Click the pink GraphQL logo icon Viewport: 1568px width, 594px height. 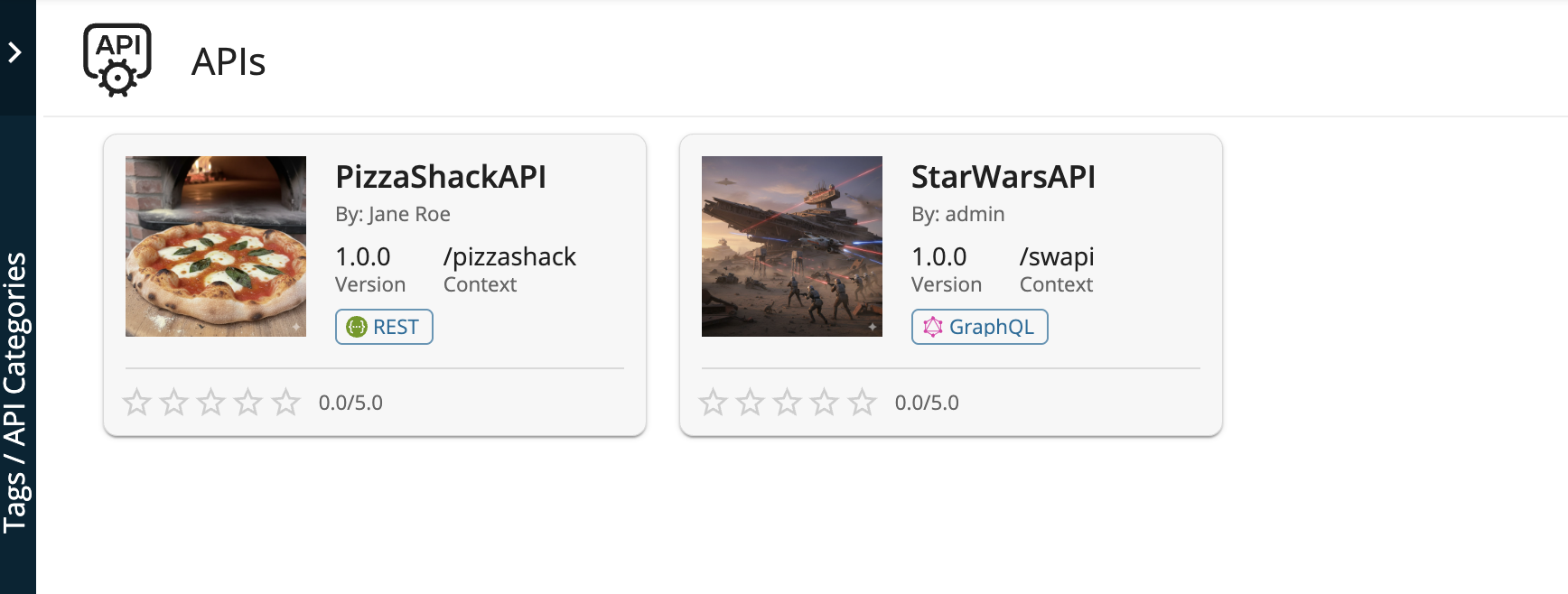[933, 327]
